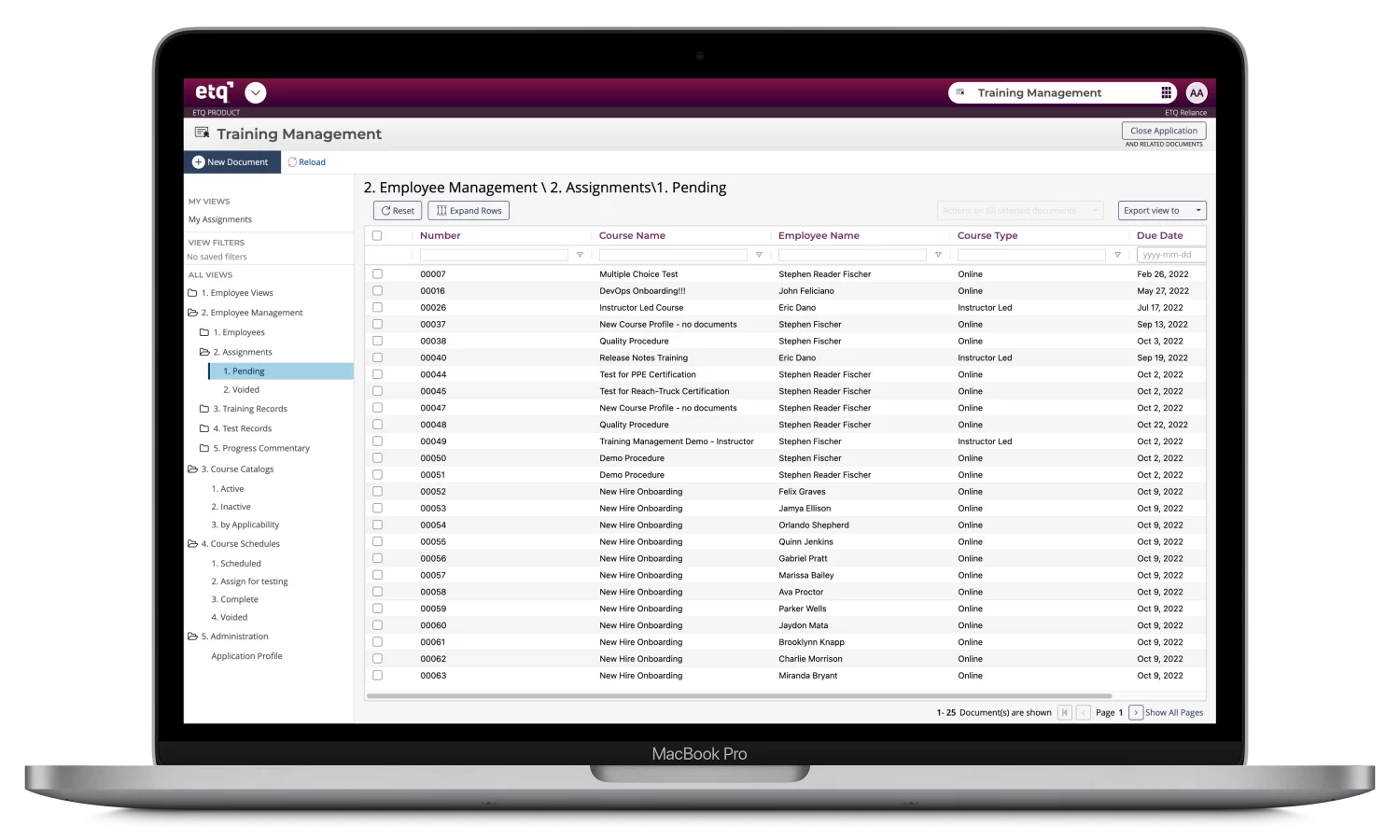Open the Export view to dropdown
1400x840 pixels.
pyautogui.click(x=1161, y=211)
